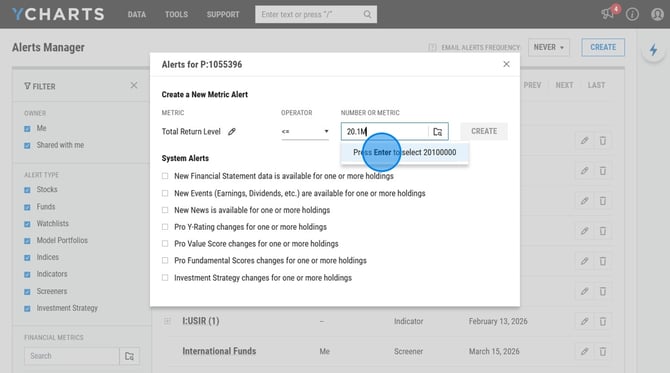Click the top search box

coord(316,14)
